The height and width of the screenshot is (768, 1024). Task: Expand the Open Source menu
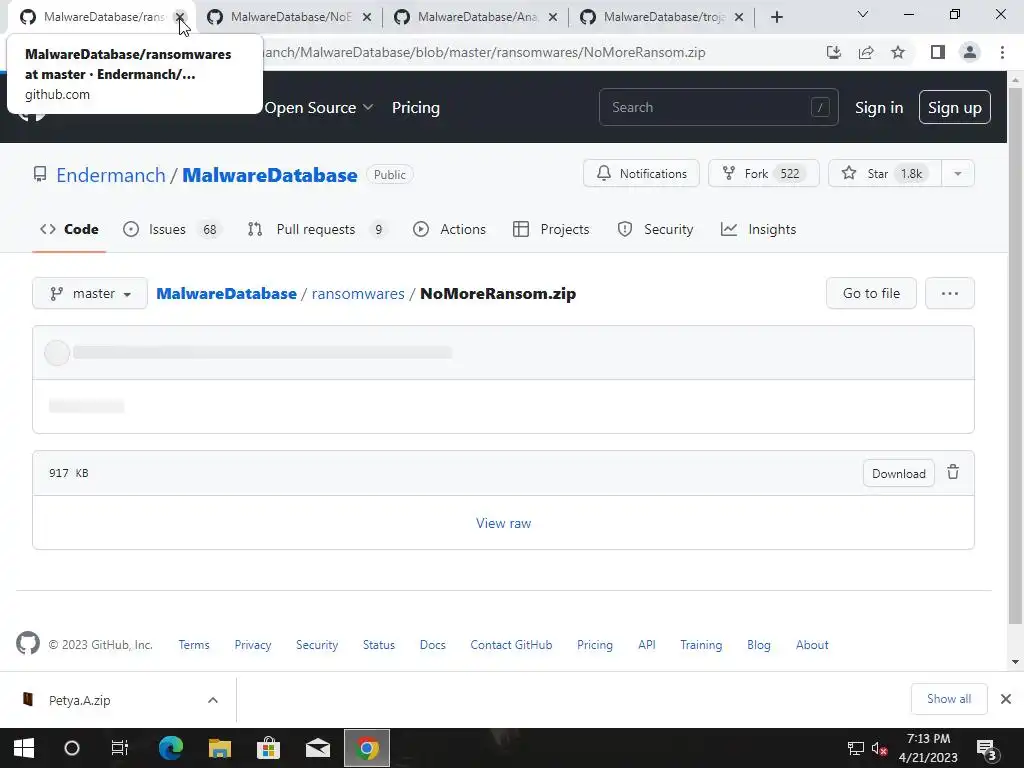click(x=319, y=108)
